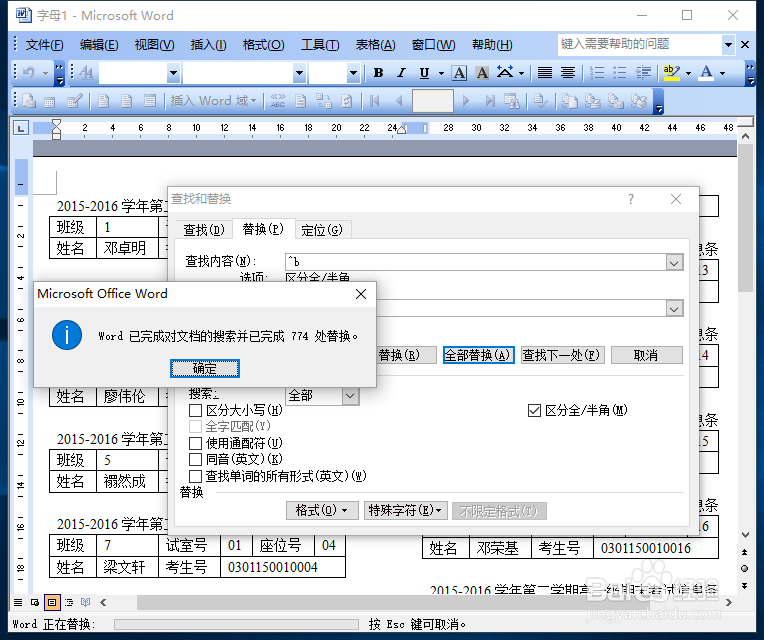Switch to the 定位 tab
The image size is (764, 640).
click(x=322, y=229)
